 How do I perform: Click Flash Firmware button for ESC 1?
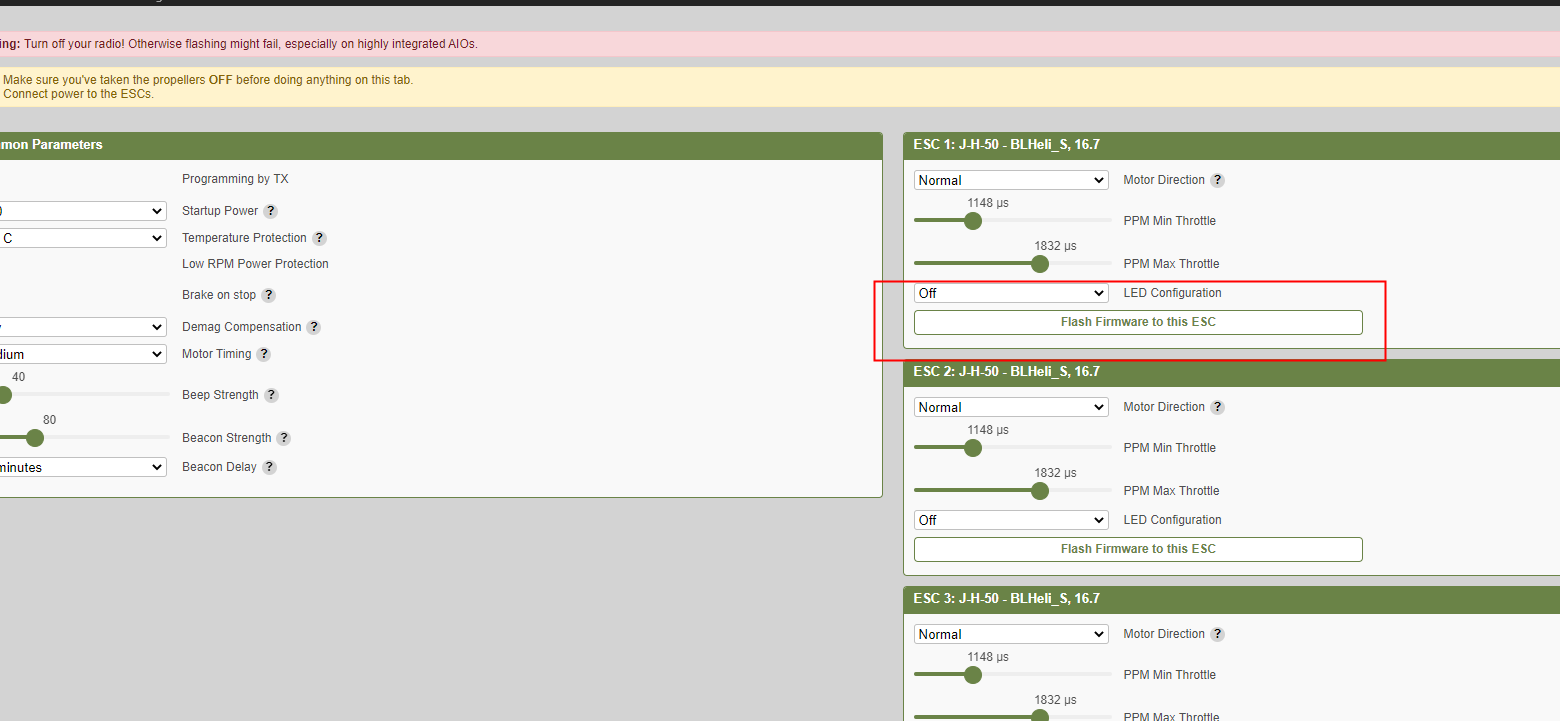(x=1138, y=322)
